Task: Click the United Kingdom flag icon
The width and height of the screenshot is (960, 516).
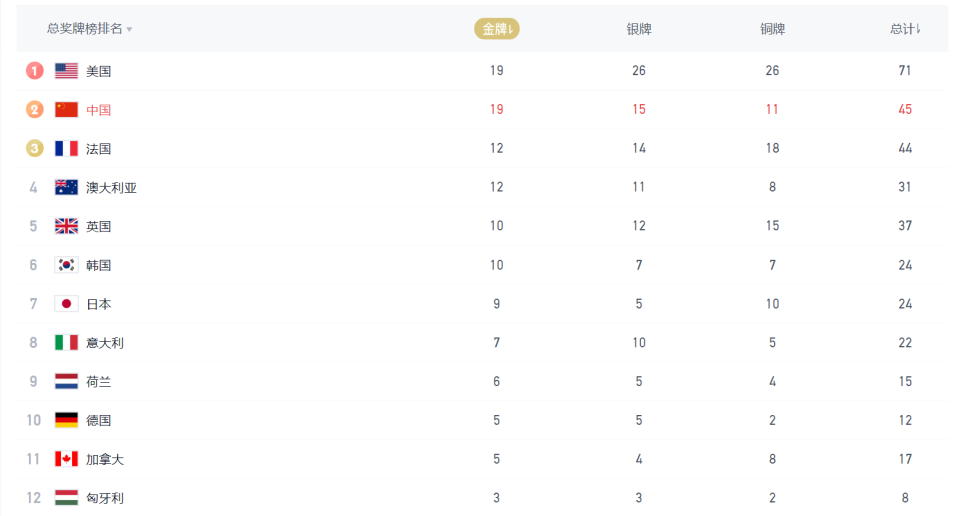Action: tap(66, 226)
